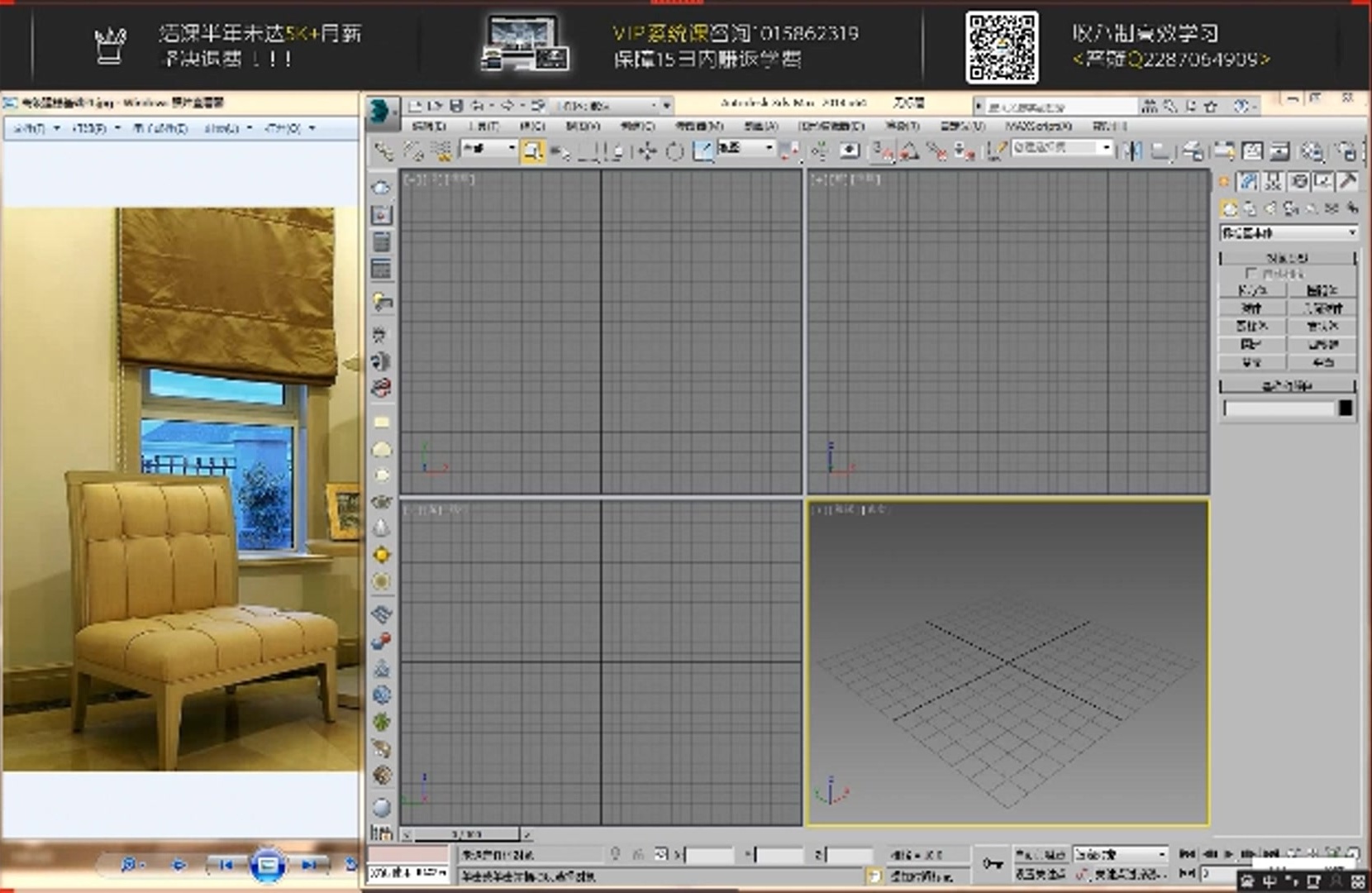Switch to the Modify panel tab
The height and width of the screenshot is (893, 1372).
pyautogui.click(x=1249, y=181)
